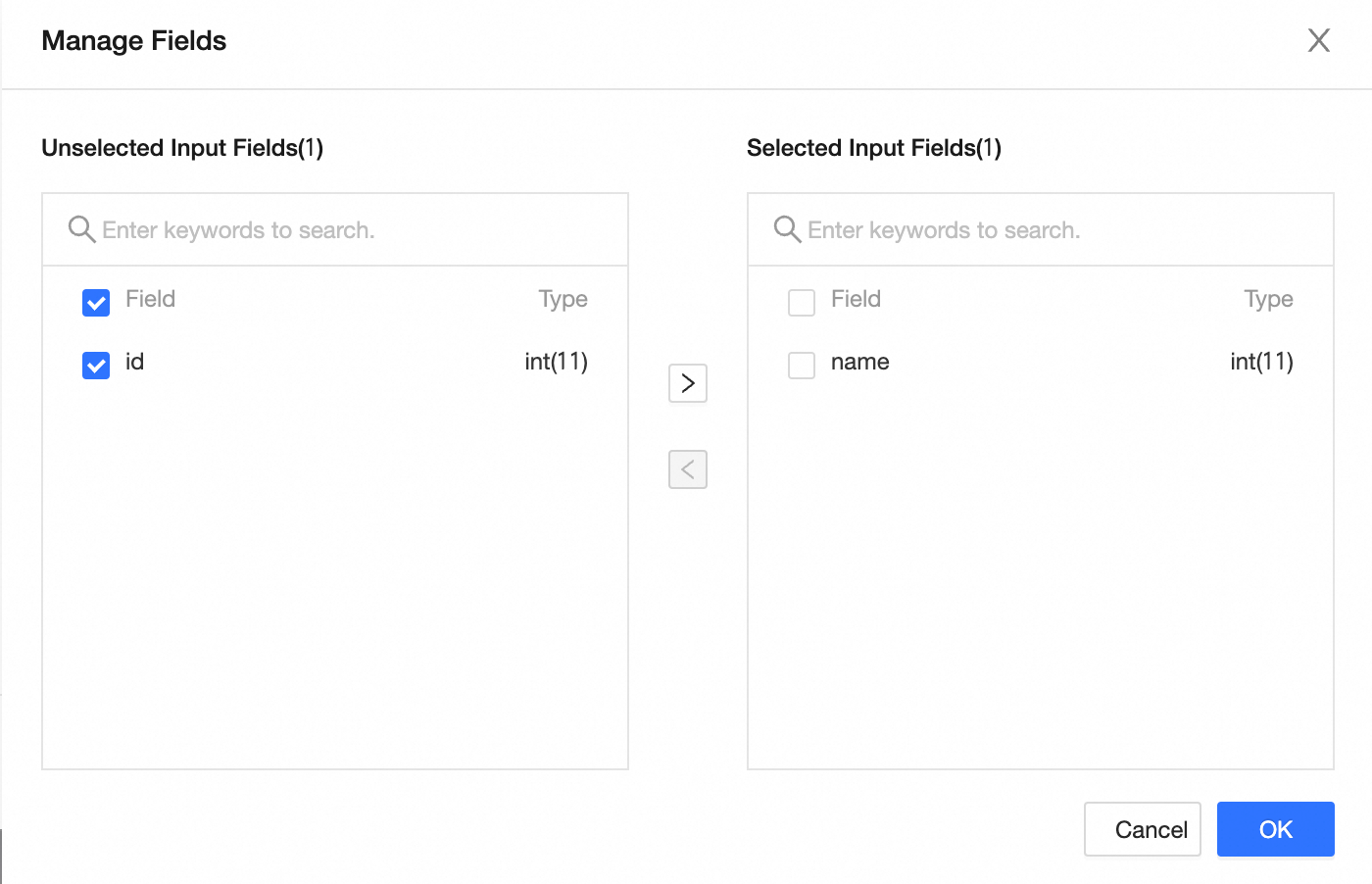Screen dimensions: 1372x884
Task: Uncheck the select-all Field checkbox in Unselected panel
Action: (x=95, y=303)
